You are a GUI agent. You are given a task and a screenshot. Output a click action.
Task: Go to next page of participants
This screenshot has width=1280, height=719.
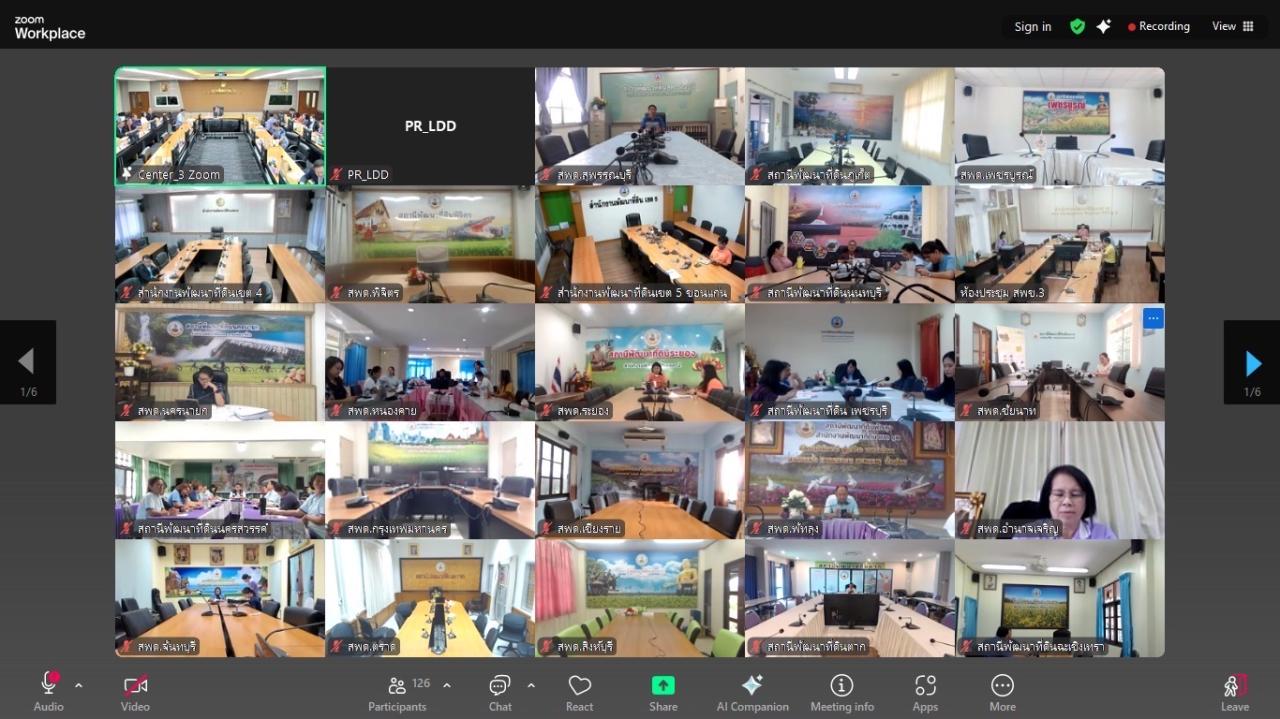tap(1252, 363)
